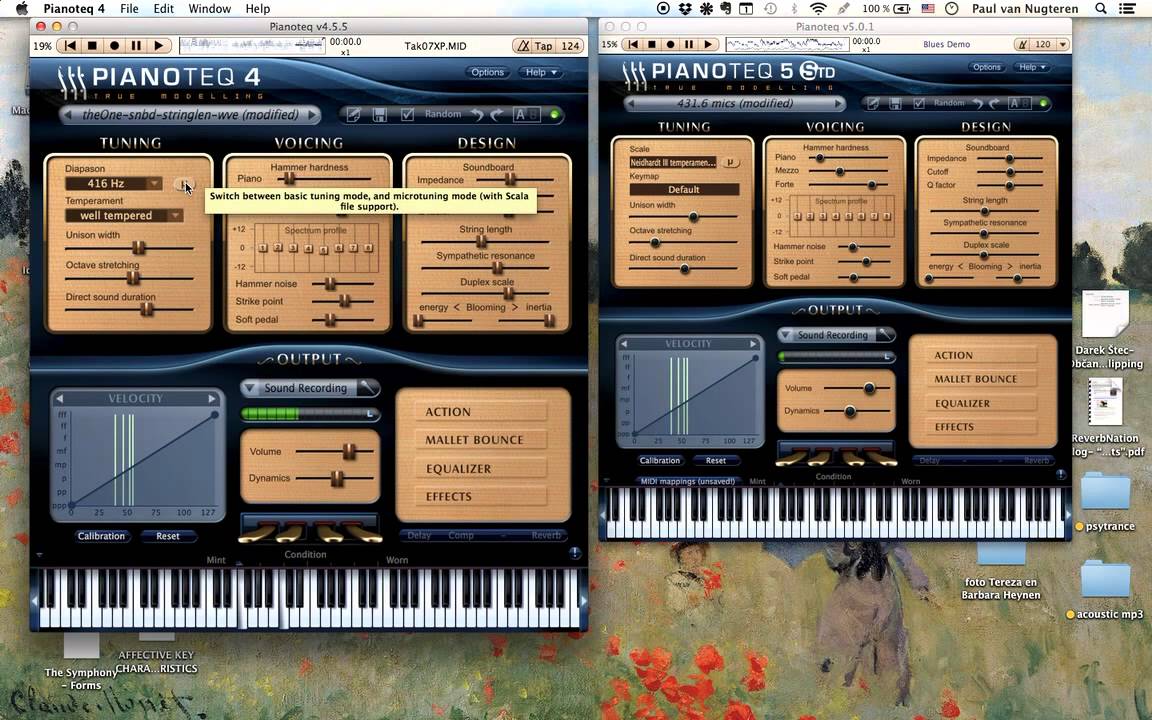
Task: Stop playback in Pianoteq 4 window
Action: coord(92,46)
